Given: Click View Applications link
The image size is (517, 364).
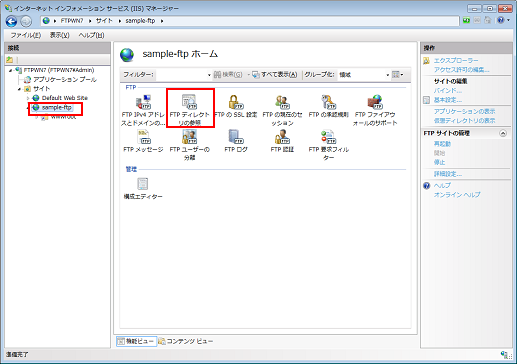Looking at the screenshot, I should point(464,111).
